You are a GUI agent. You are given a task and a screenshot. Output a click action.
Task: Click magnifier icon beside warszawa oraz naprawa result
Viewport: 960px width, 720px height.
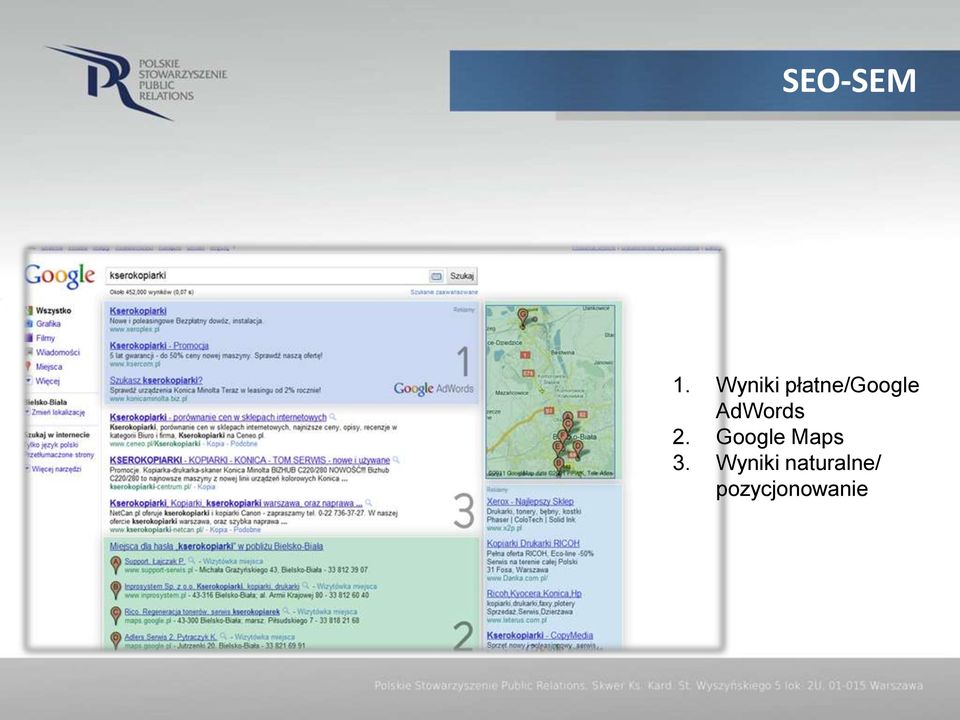tap(369, 503)
